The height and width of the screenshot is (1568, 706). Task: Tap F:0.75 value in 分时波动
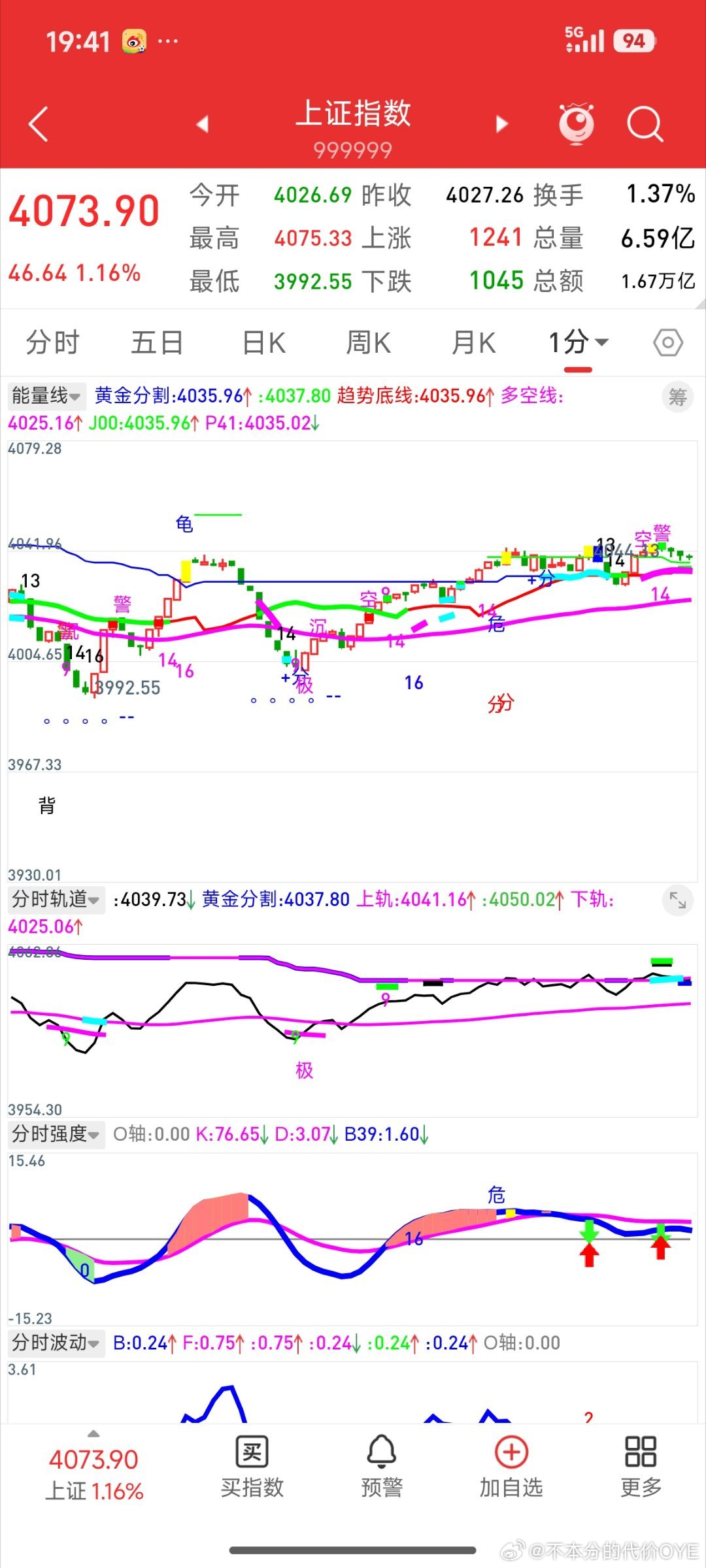(x=214, y=1343)
